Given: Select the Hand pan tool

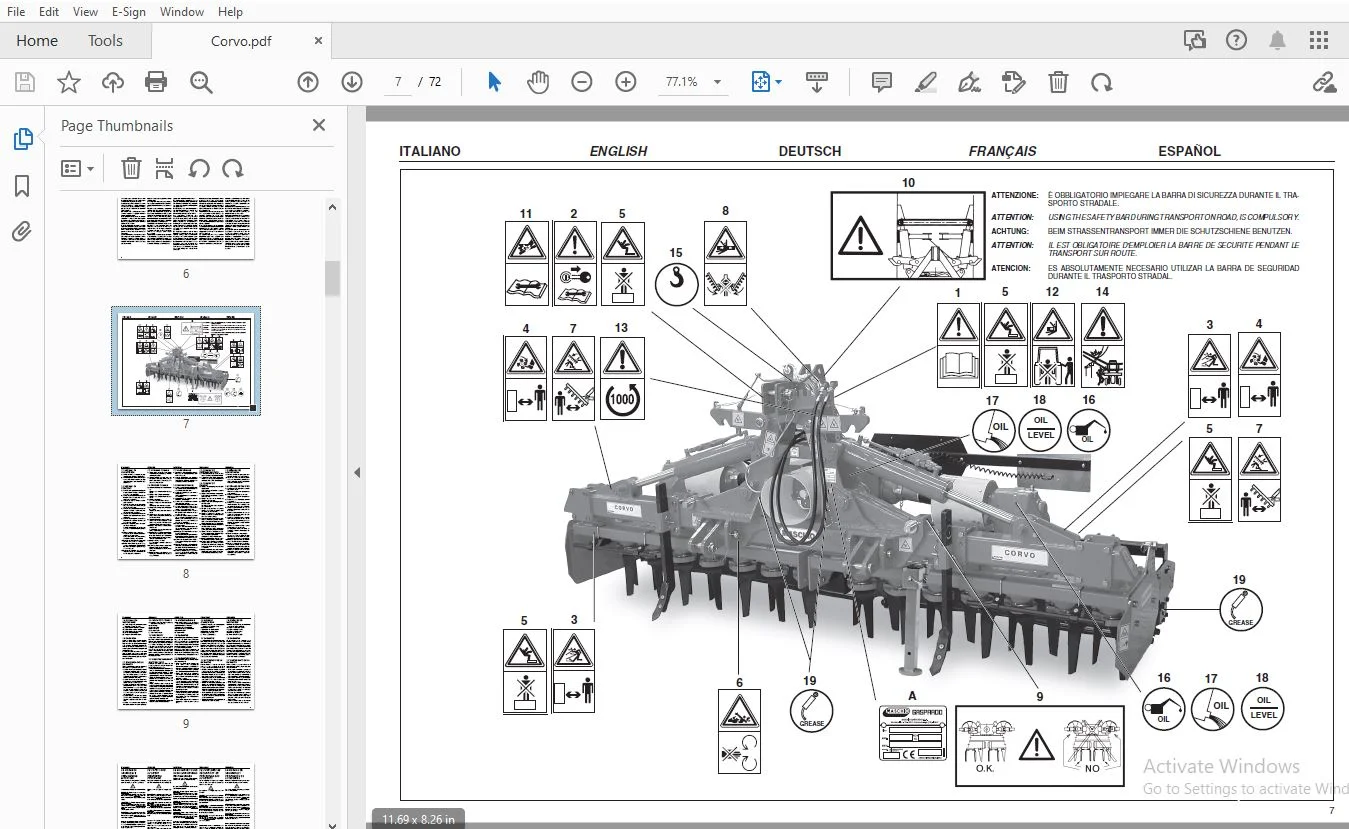Looking at the screenshot, I should point(538,82).
